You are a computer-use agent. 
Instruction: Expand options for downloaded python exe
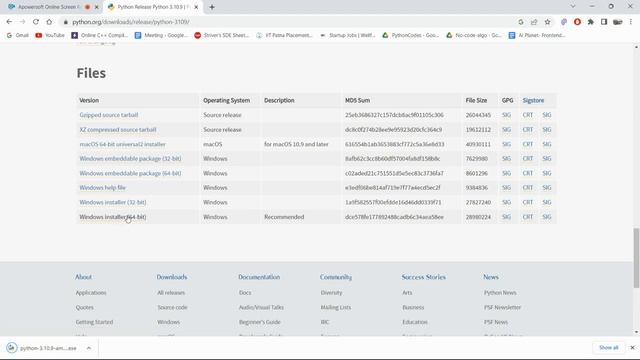89,348
